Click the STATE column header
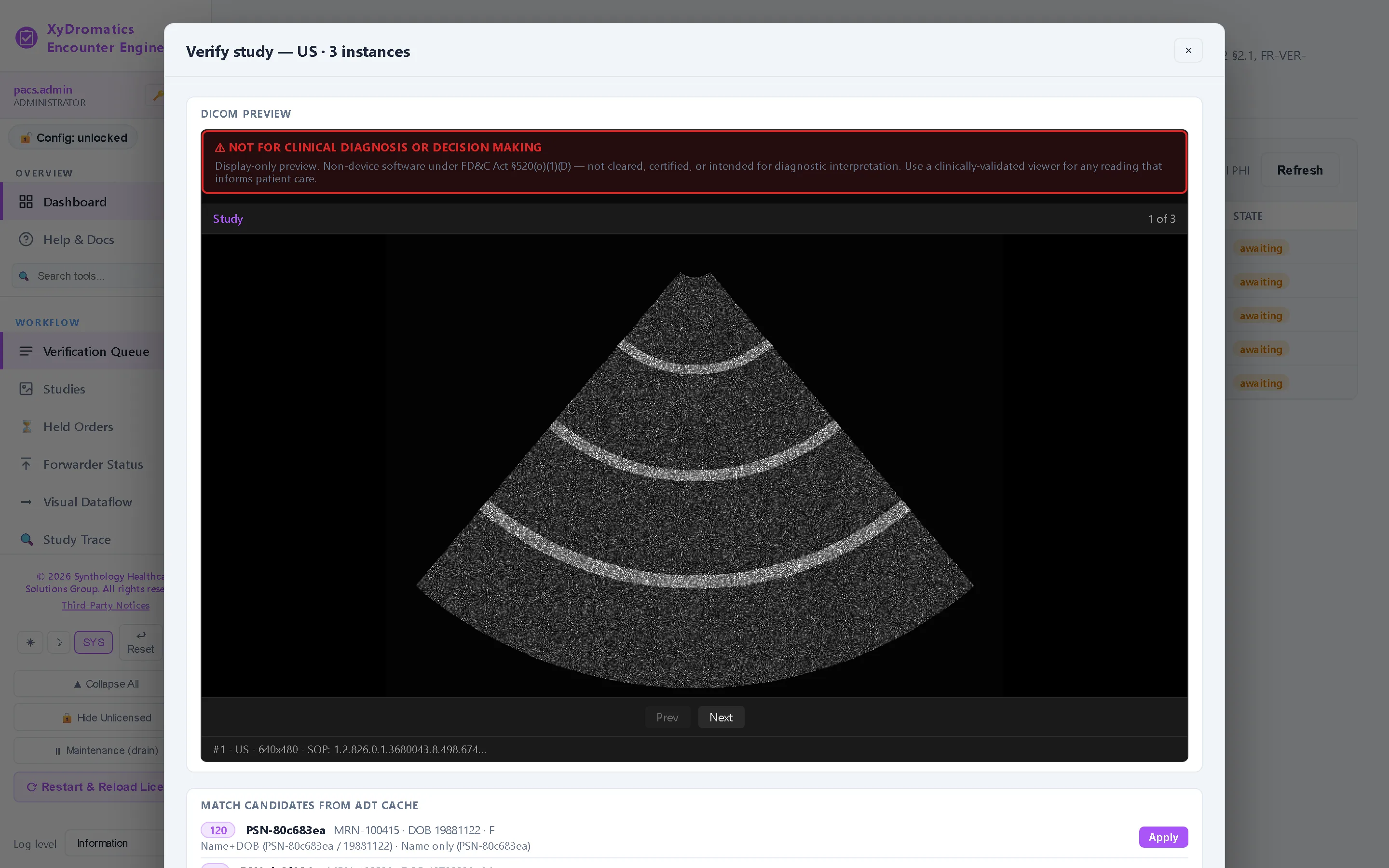The image size is (1389, 868). [1247, 216]
